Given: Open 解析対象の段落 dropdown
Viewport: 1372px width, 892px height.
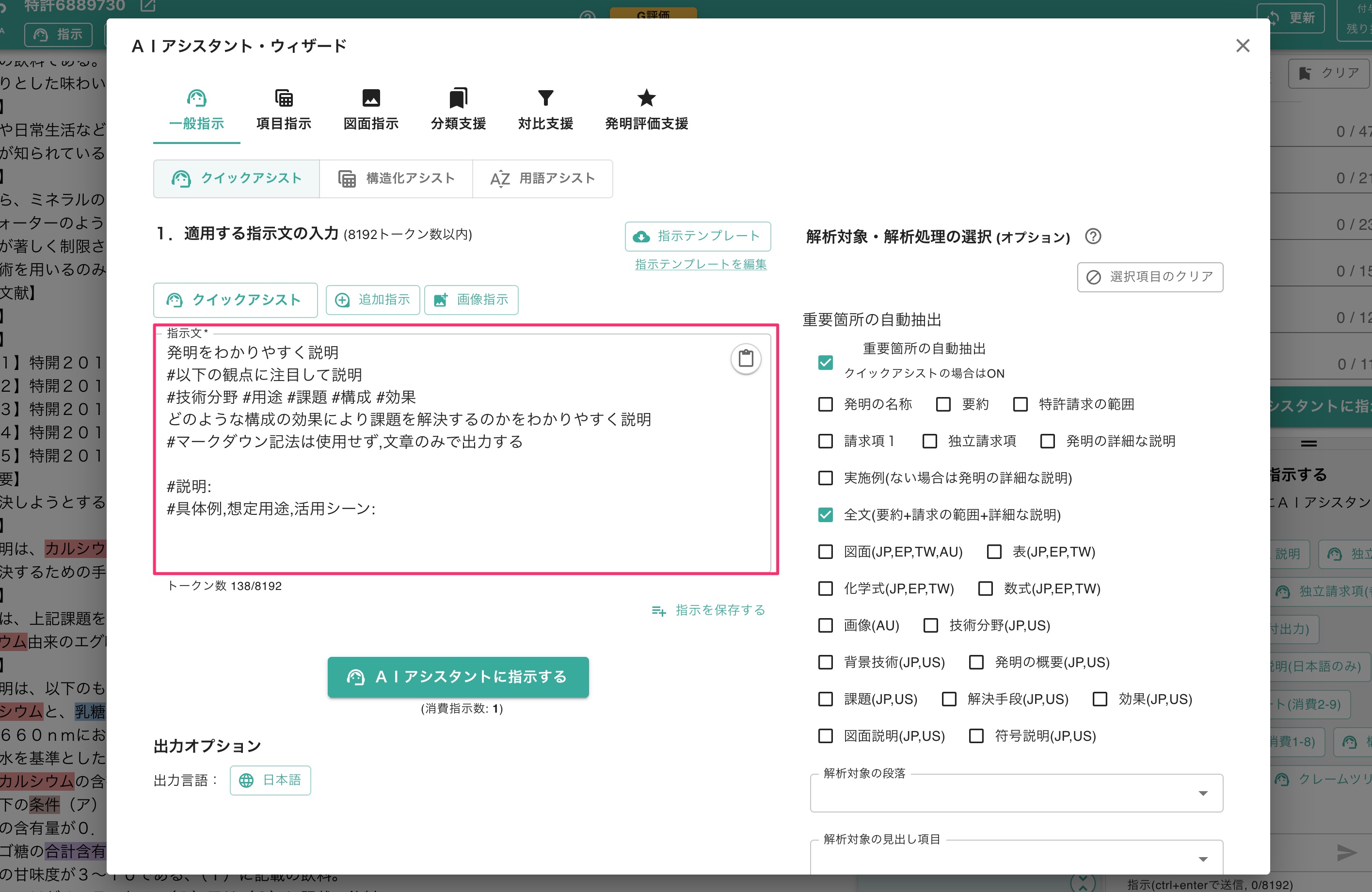Looking at the screenshot, I should point(1016,794).
